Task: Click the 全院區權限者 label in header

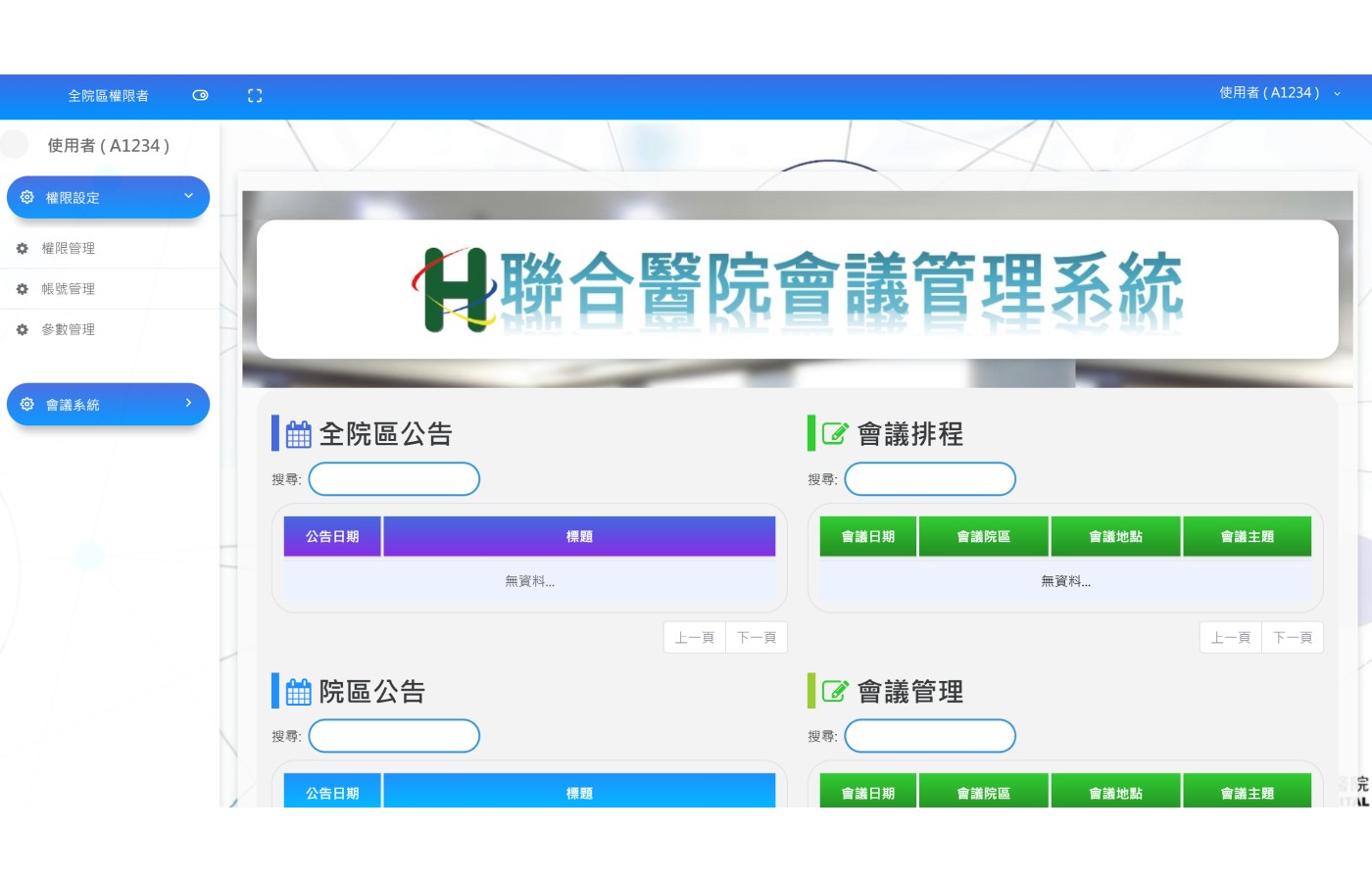Action: (109, 96)
